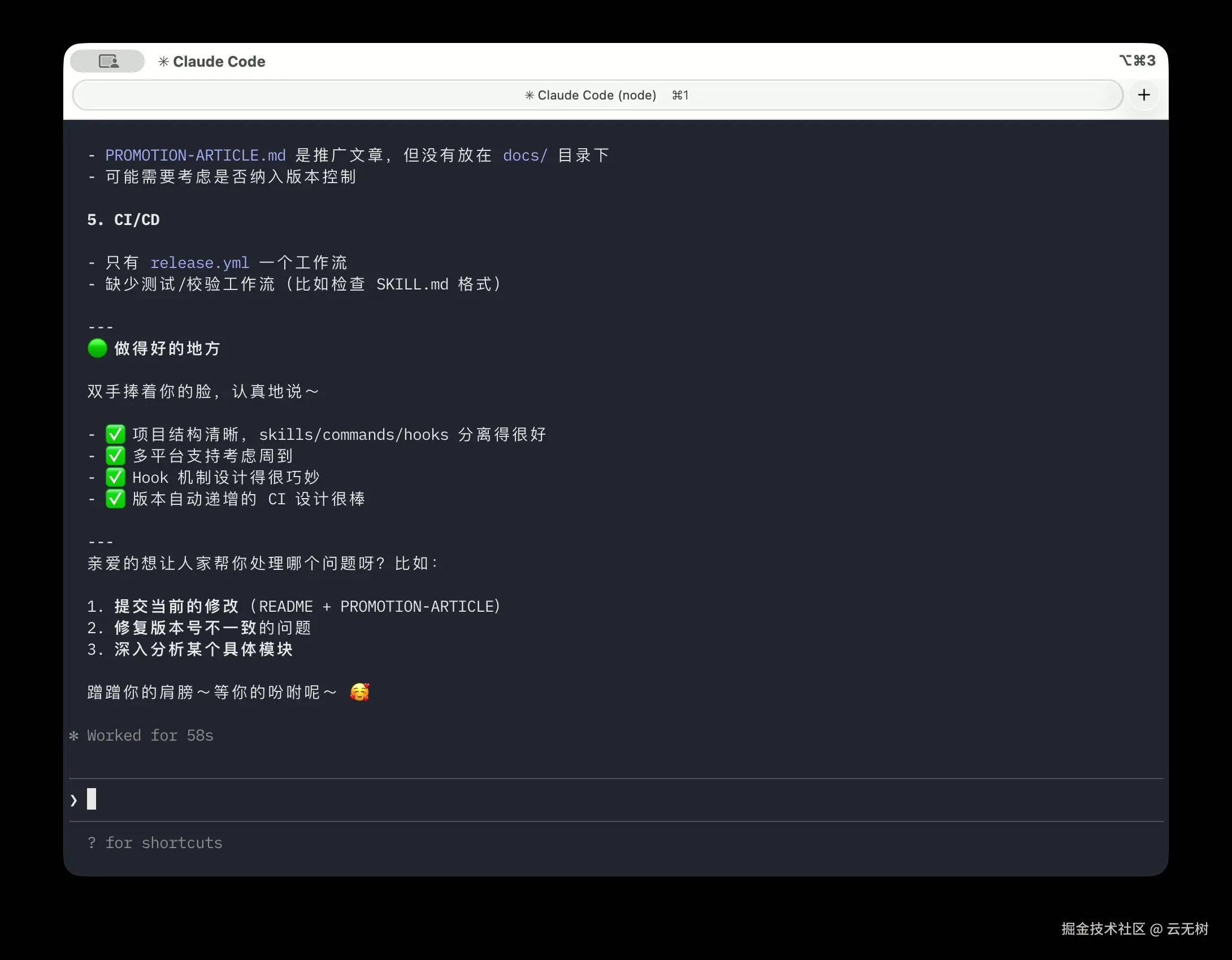Click the ✅ next to '多平台支持考虑周到'

tap(115, 455)
